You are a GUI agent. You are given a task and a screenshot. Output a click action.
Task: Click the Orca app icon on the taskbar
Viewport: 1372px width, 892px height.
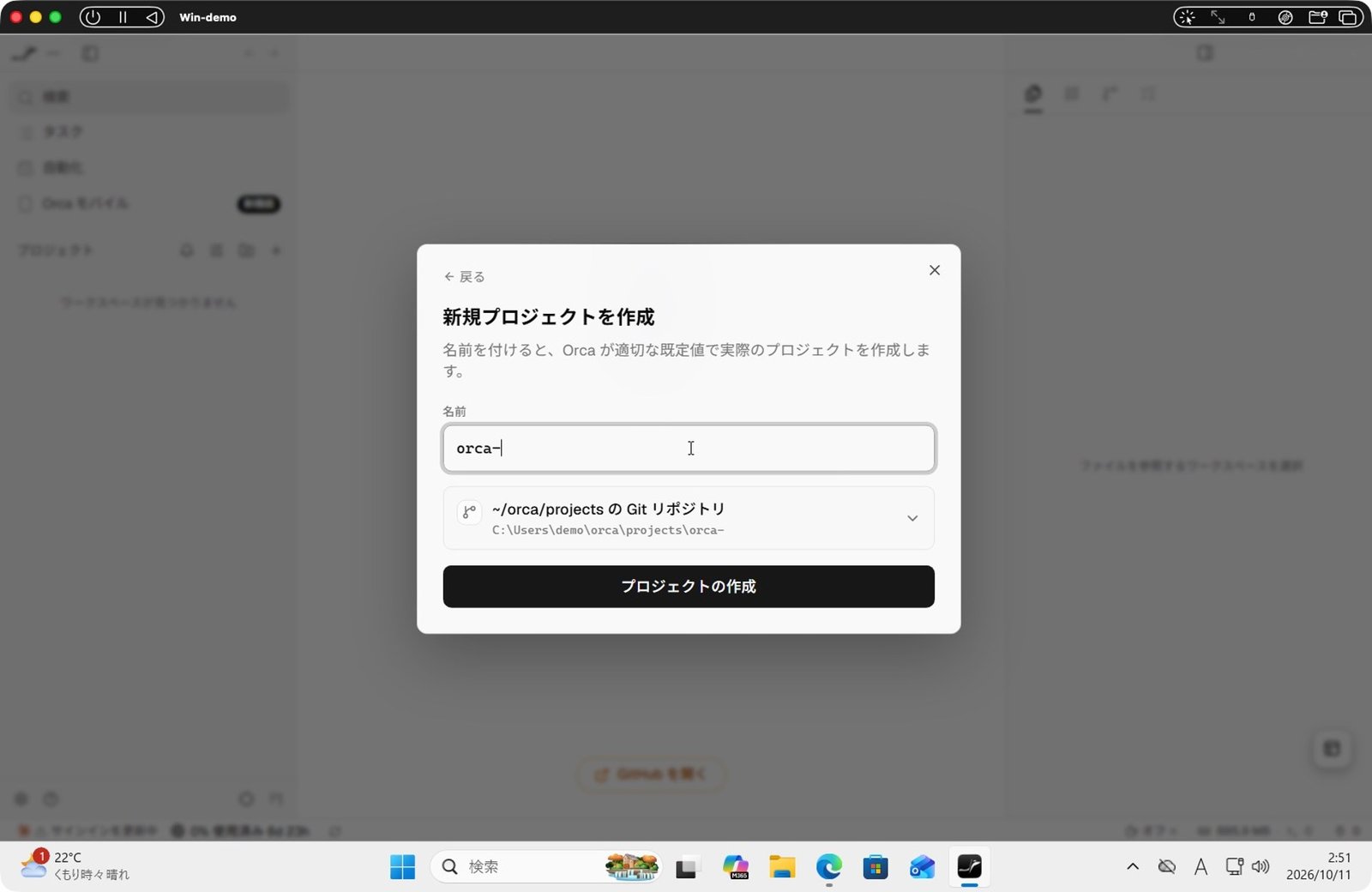pyautogui.click(x=969, y=867)
